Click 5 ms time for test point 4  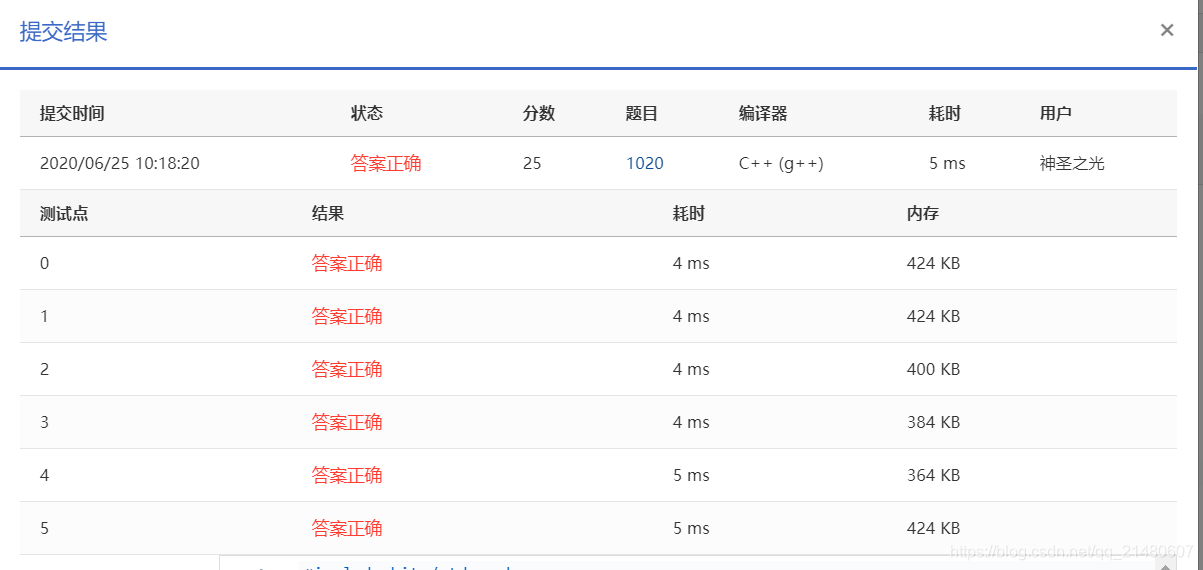(691, 475)
